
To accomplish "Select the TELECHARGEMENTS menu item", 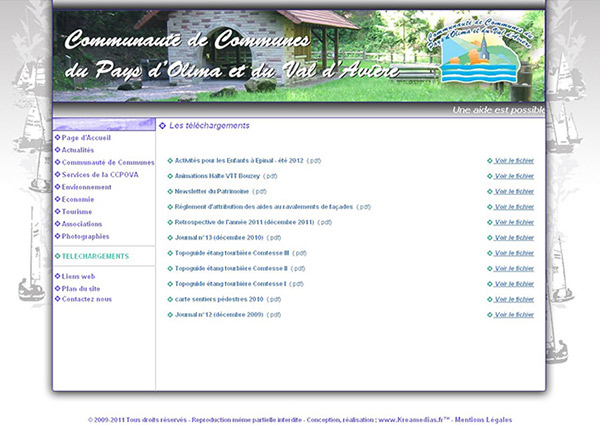I will [95, 256].
